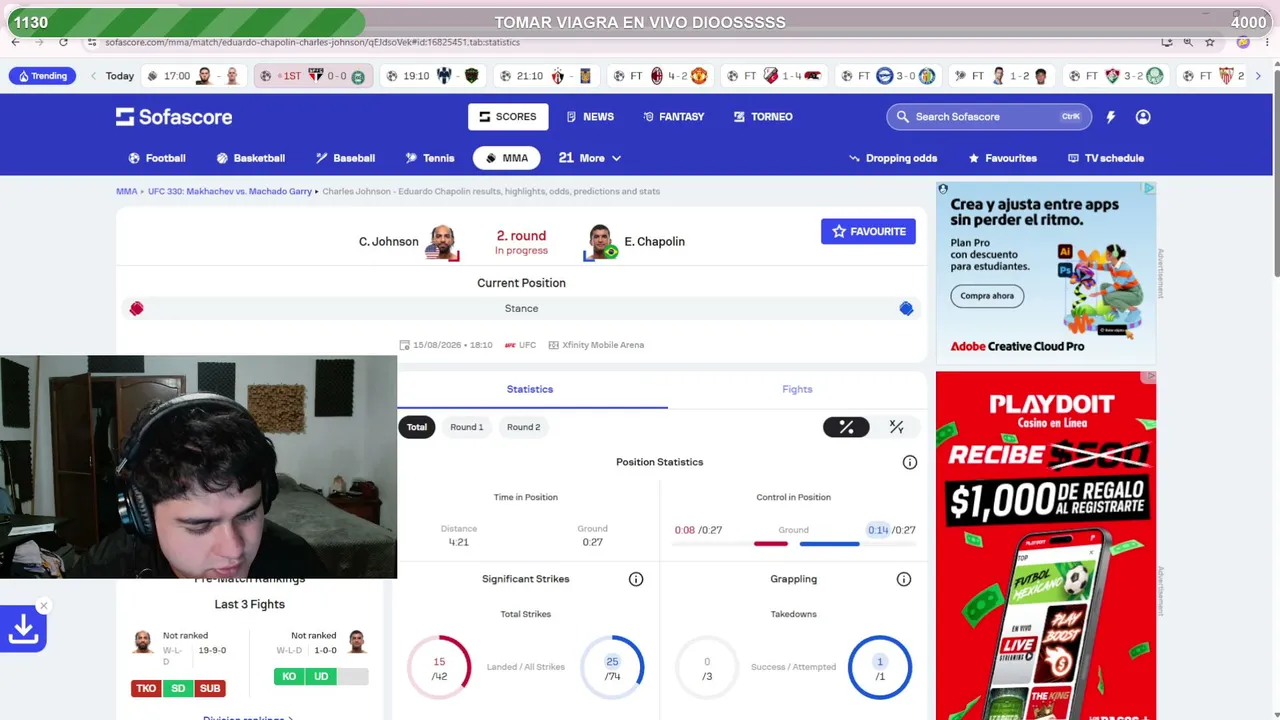Show next matches with scoreboard right arrow
The width and height of the screenshot is (1280, 720).
pyautogui.click(x=1258, y=76)
